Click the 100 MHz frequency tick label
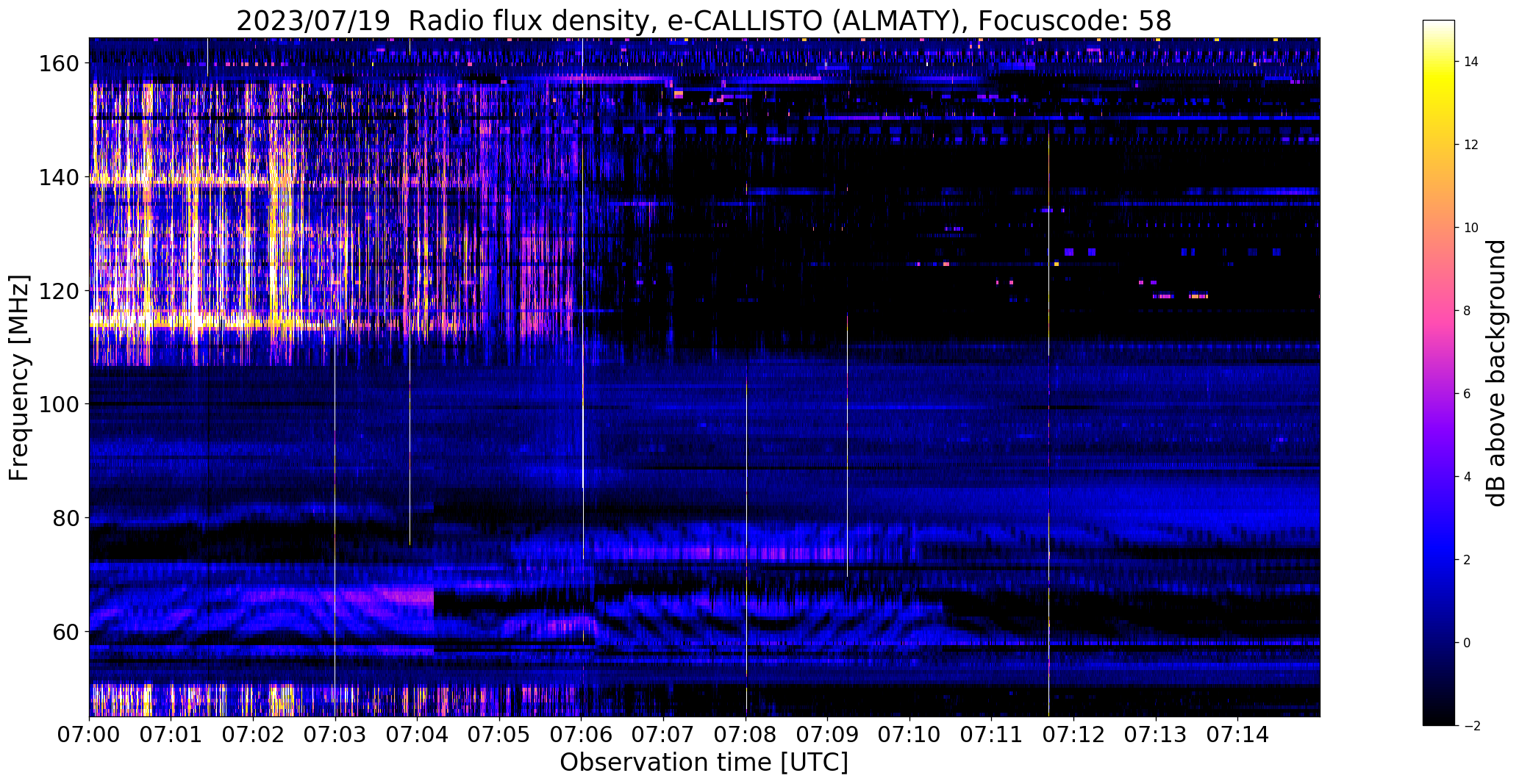This screenshot has height=784, width=1519. pos(58,405)
